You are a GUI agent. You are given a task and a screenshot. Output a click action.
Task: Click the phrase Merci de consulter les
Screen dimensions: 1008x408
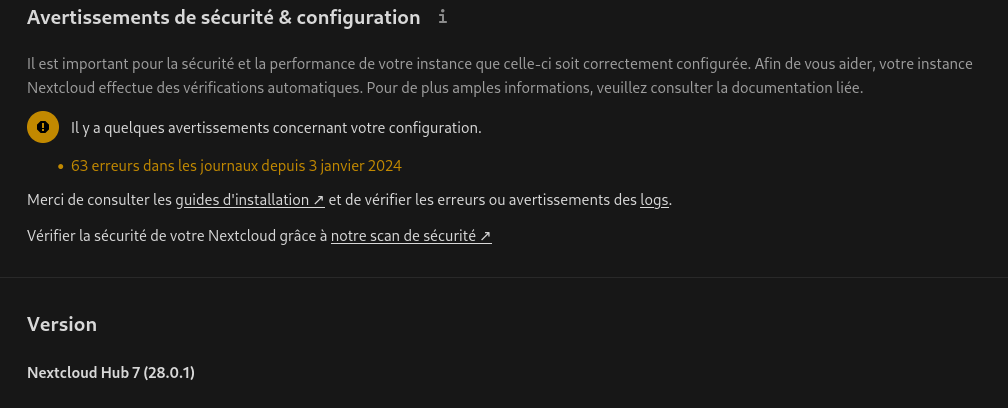(100, 200)
